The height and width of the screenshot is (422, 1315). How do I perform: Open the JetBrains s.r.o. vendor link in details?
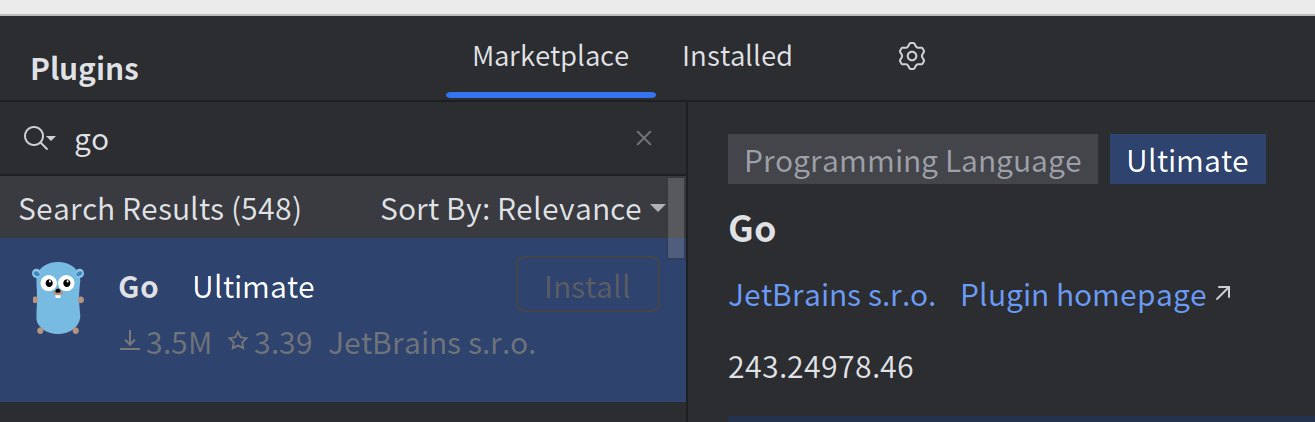tap(831, 296)
